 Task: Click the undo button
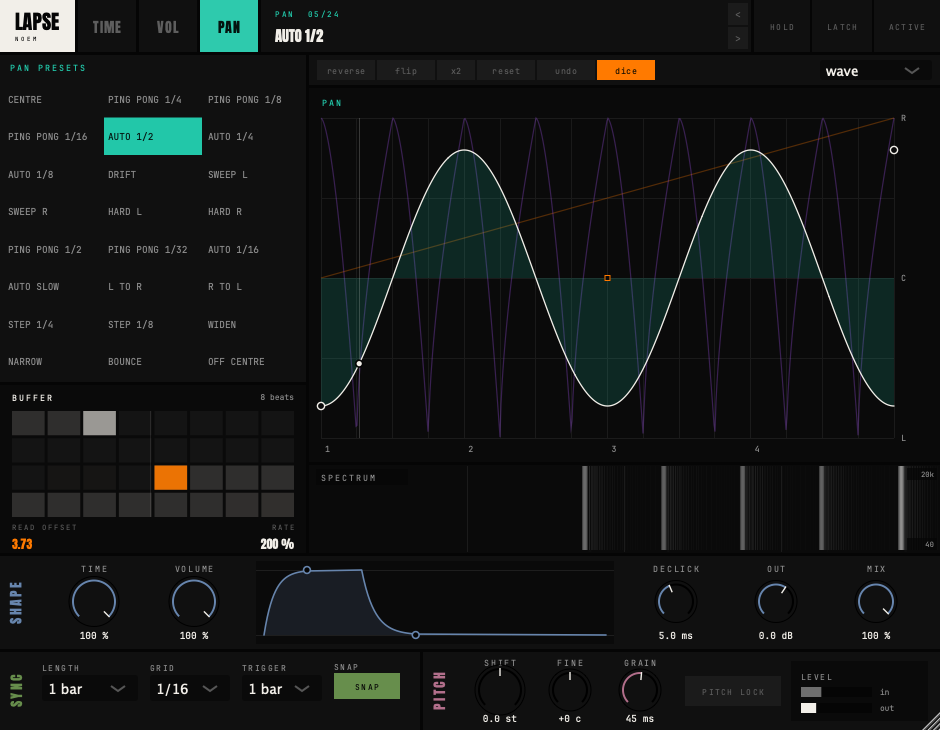[x=566, y=71]
